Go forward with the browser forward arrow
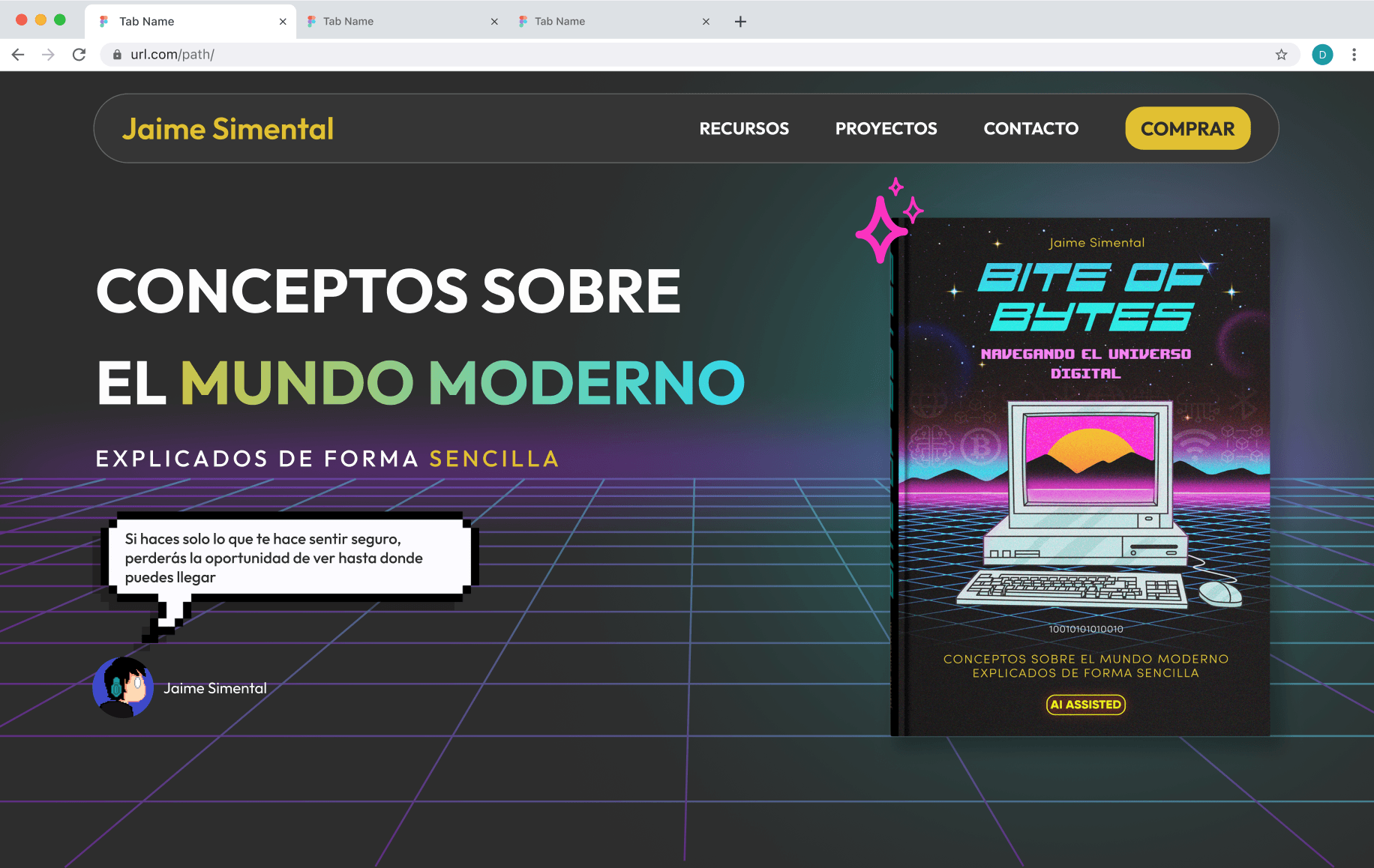Viewport: 1374px width, 868px height. pos(48,55)
